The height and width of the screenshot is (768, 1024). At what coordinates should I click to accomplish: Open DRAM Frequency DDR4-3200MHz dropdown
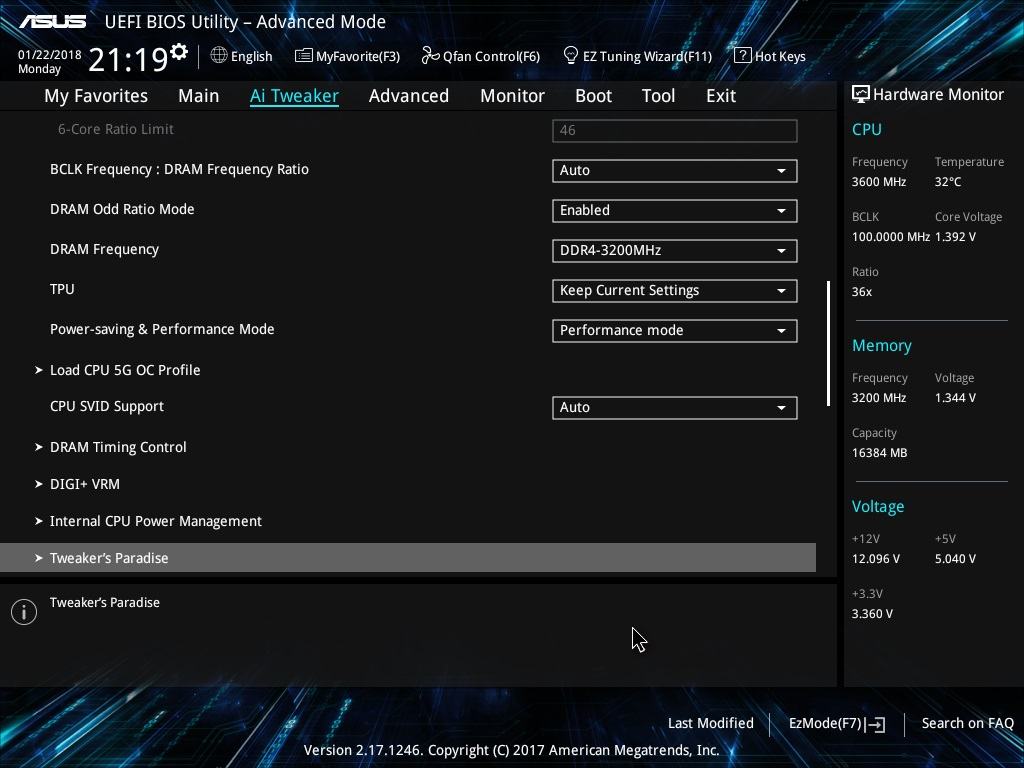pos(675,250)
